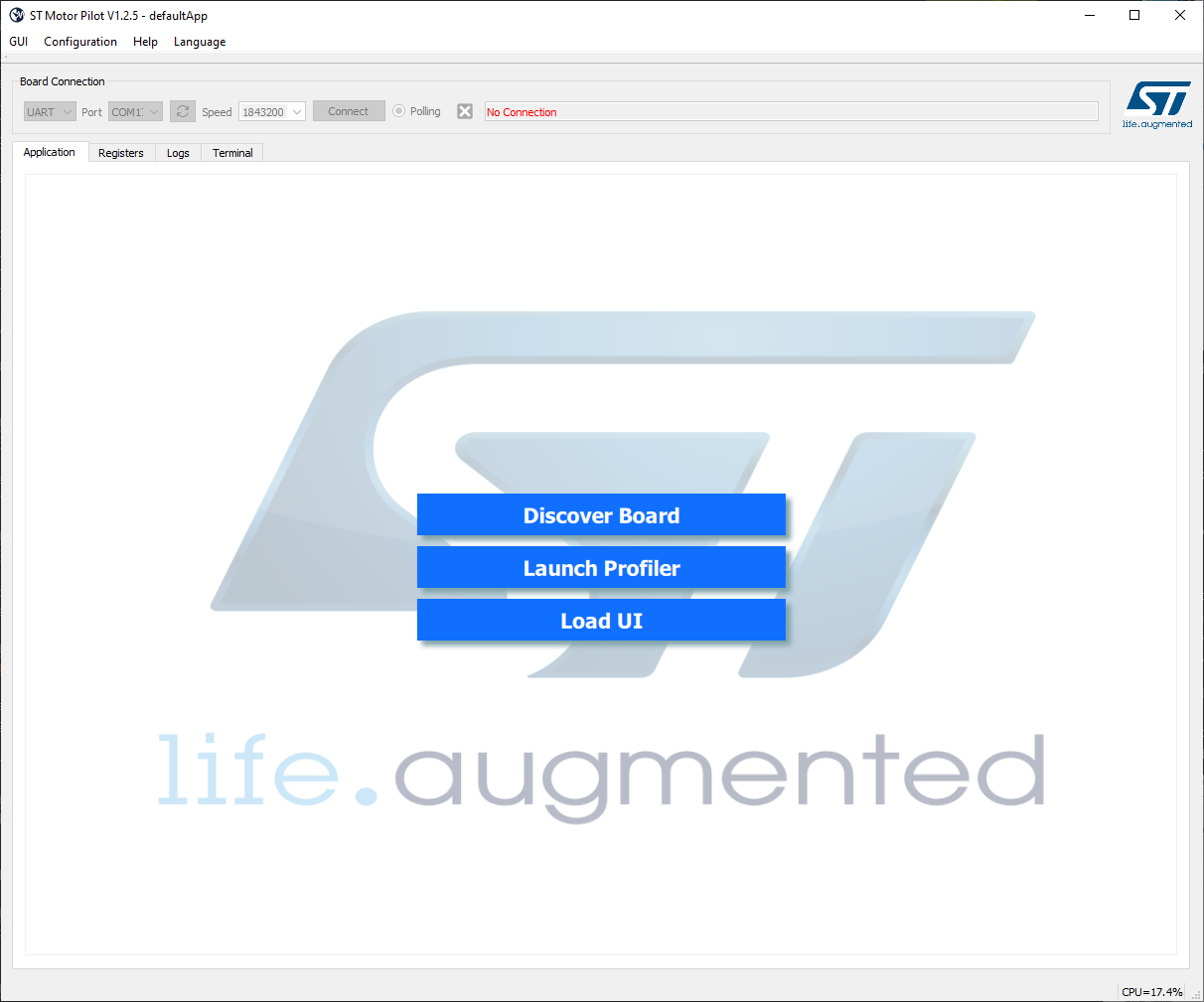Click the Connect button
Screen dimensions: 1204x1002
pos(349,111)
